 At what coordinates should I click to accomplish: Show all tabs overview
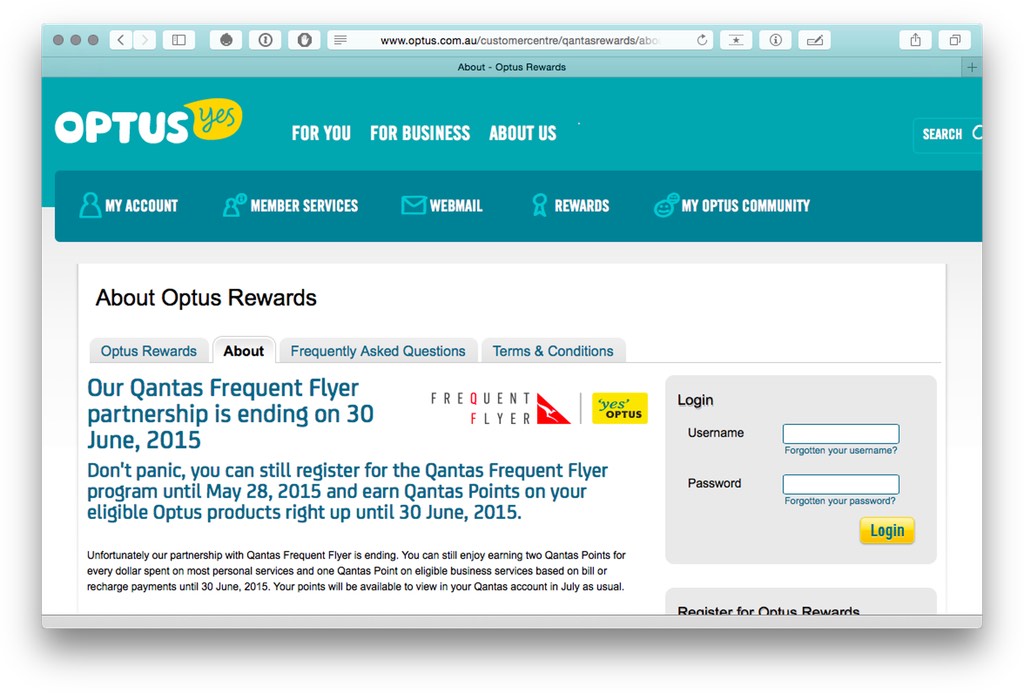click(955, 40)
